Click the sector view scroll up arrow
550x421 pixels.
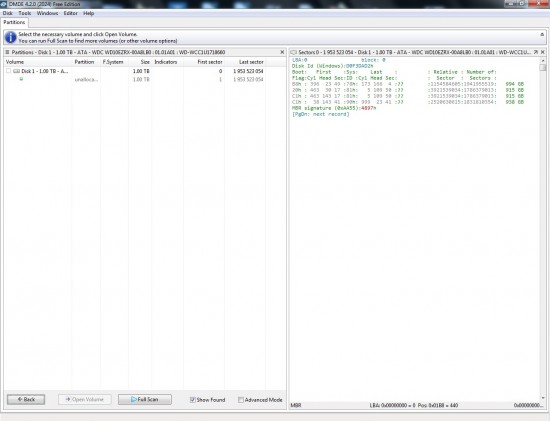[543, 61]
